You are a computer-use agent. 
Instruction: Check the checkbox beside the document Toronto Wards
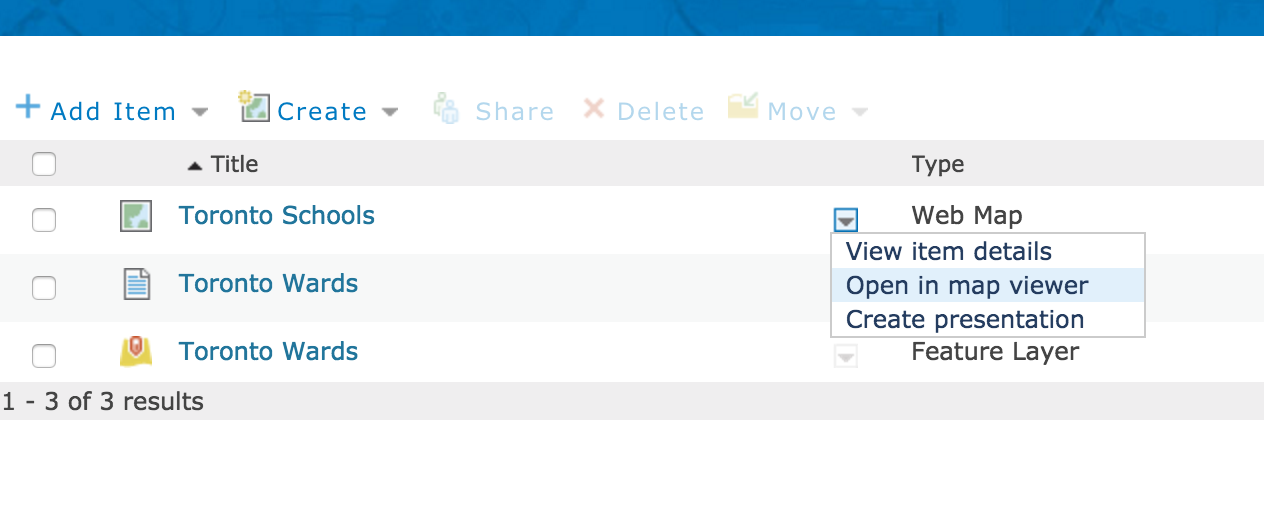44,288
